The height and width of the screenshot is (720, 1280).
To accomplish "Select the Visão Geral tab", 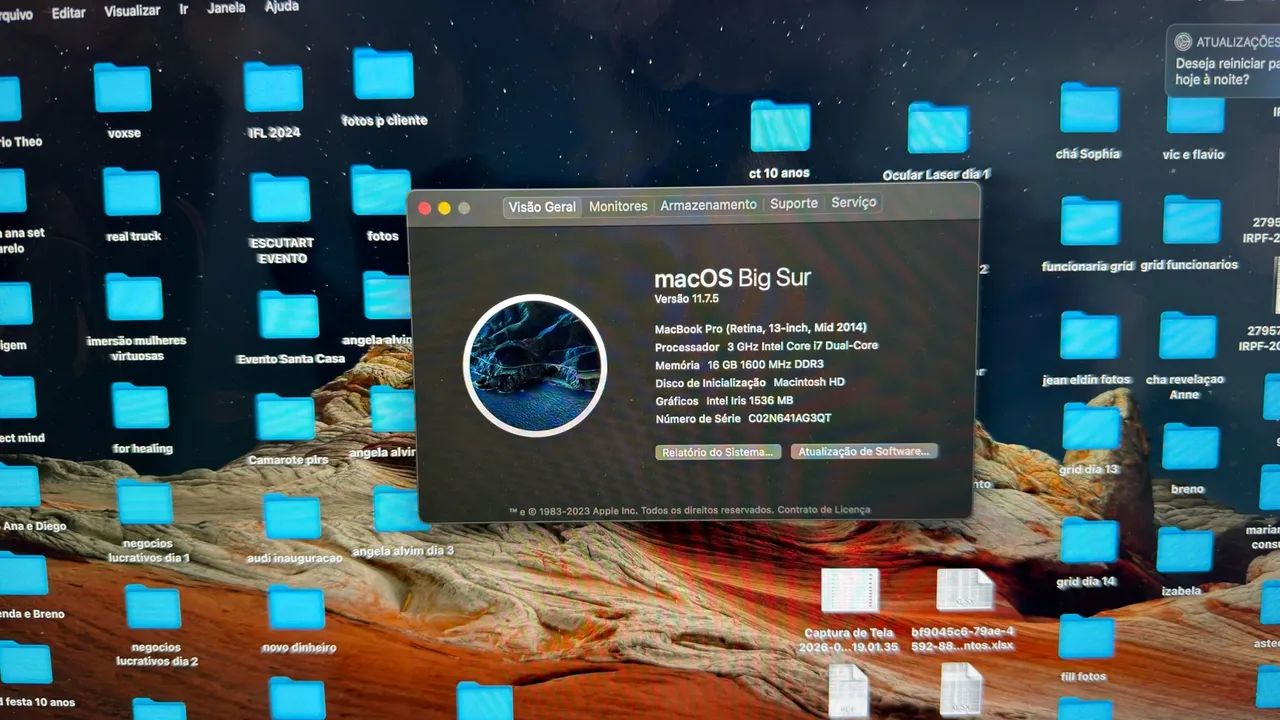I will click(542, 207).
